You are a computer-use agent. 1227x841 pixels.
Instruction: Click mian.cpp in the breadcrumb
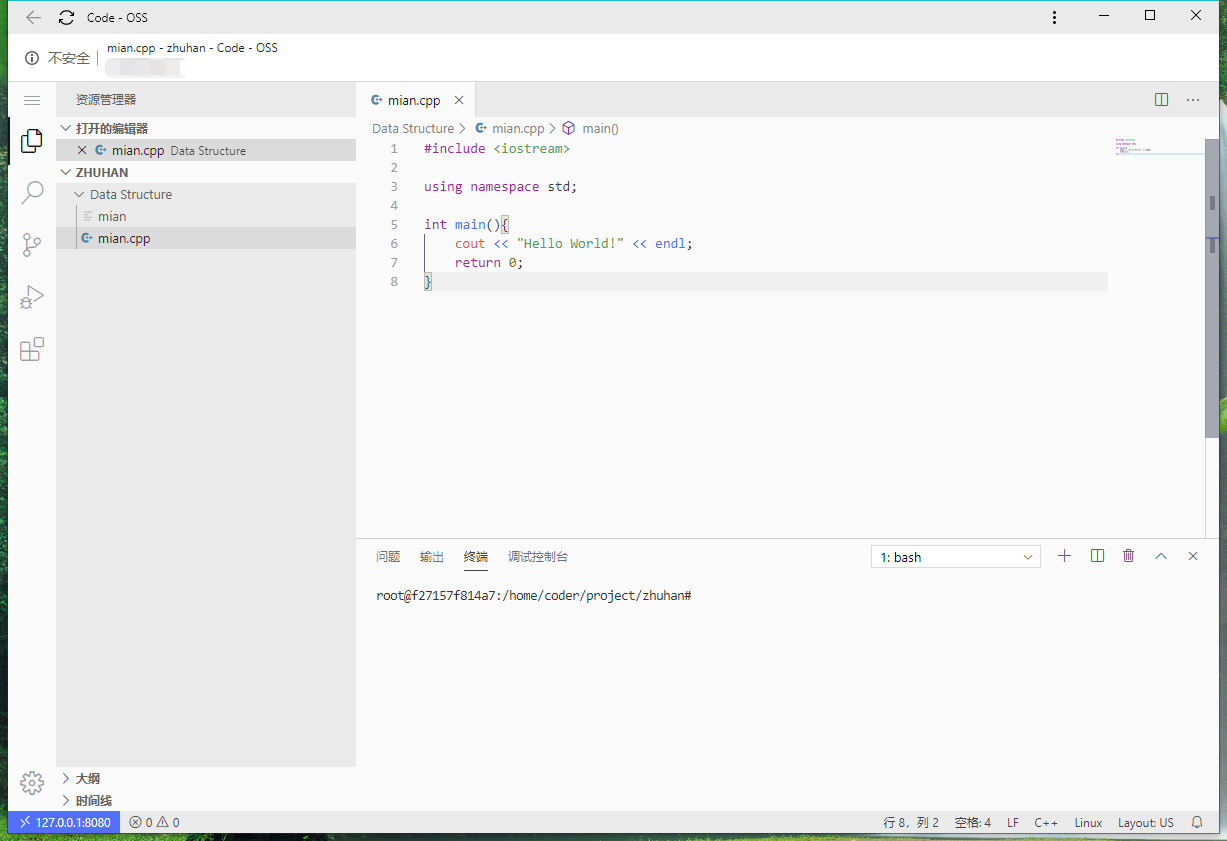coord(518,128)
